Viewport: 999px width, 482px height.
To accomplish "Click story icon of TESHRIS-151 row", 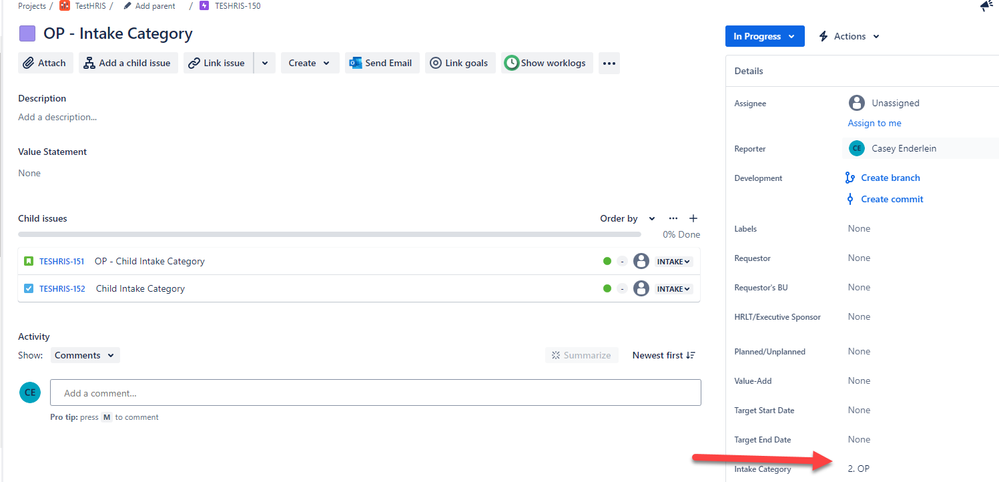I will 28,261.
